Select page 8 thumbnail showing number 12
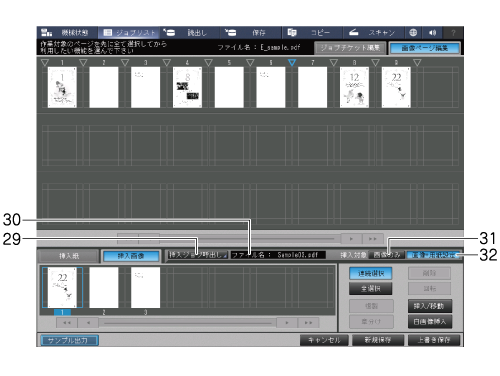Screen dimensions: 500x376 (354, 87)
